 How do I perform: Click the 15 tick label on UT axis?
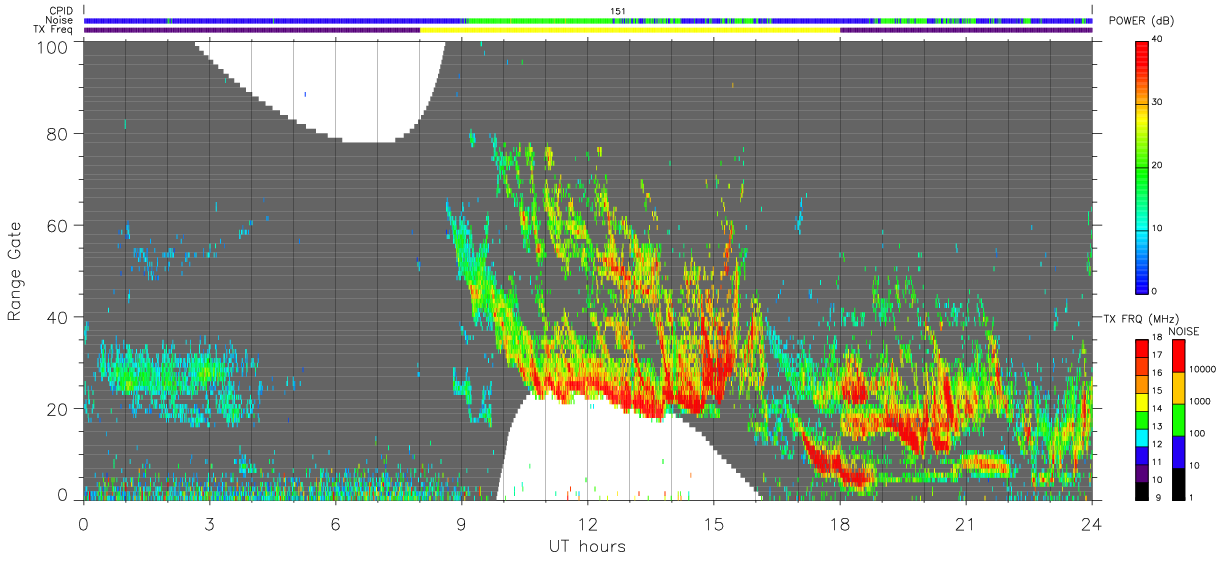713,523
